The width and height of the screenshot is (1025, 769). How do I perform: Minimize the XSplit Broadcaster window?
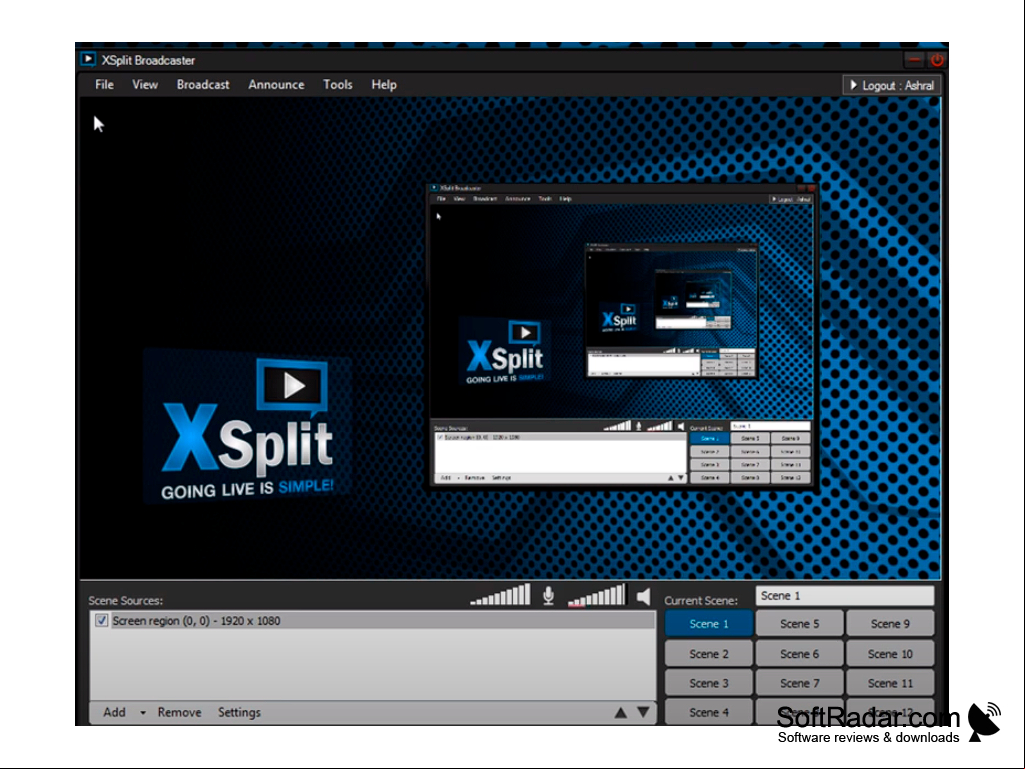(914, 60)
